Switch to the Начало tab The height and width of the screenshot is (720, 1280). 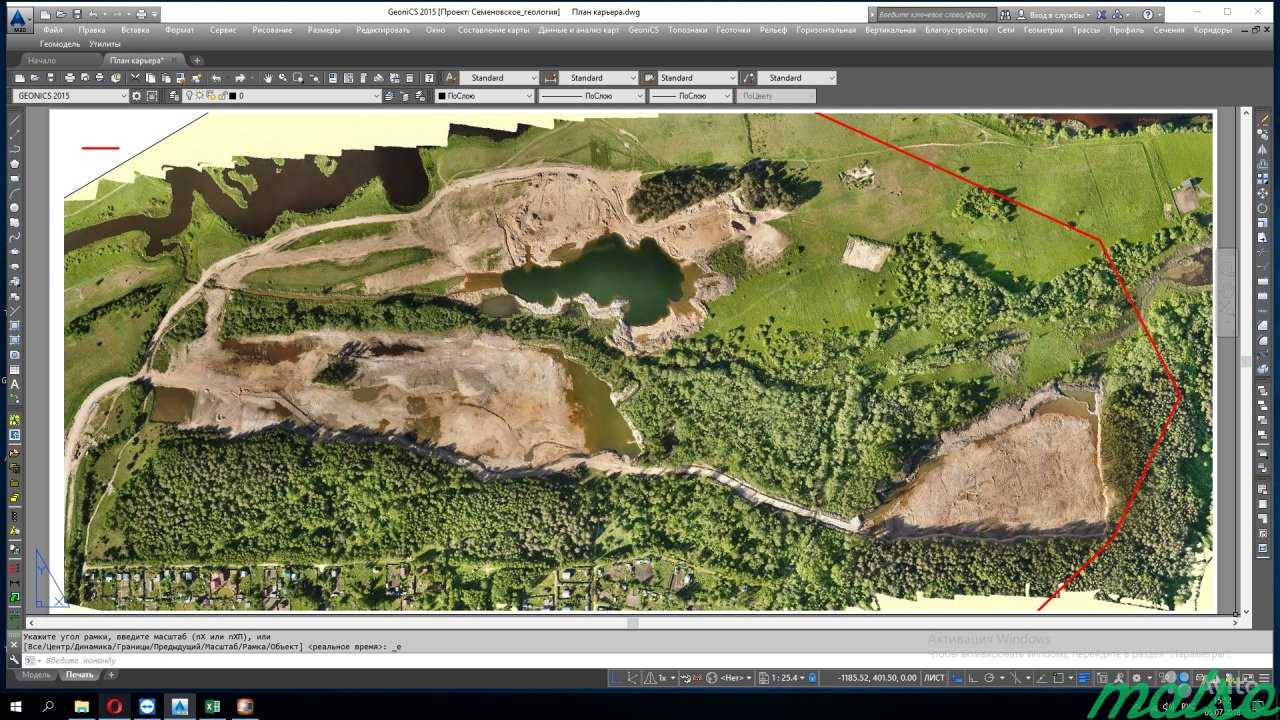(x=42, y=60)
